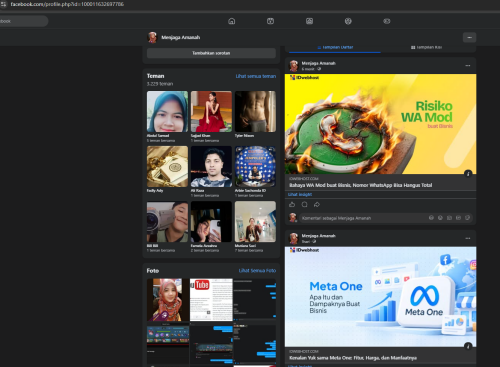Open photo with YouTube logo
This screenshot has height=367, width=500.
(x=211, y=300)
